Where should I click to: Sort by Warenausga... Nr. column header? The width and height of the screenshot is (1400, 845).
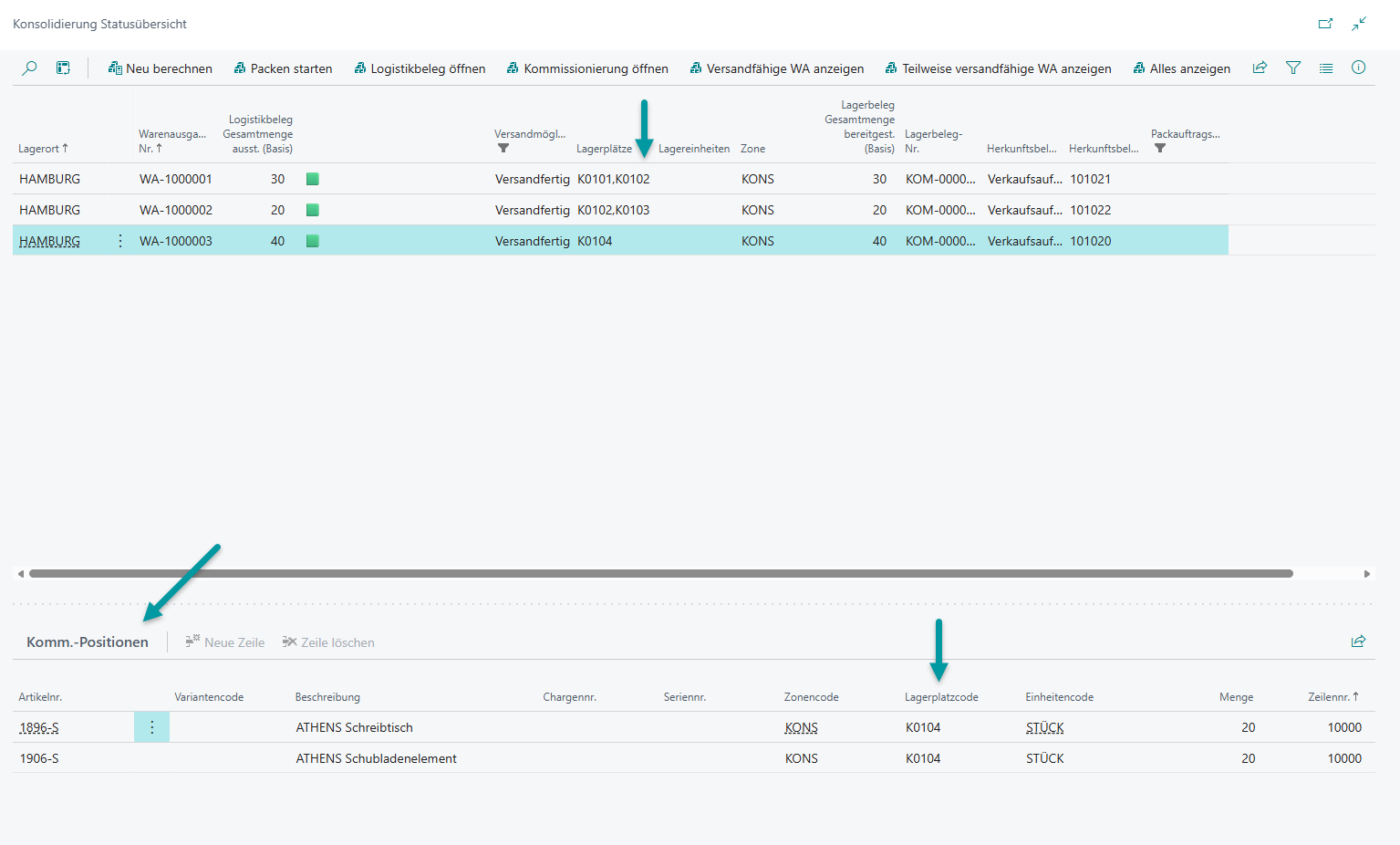172,141
